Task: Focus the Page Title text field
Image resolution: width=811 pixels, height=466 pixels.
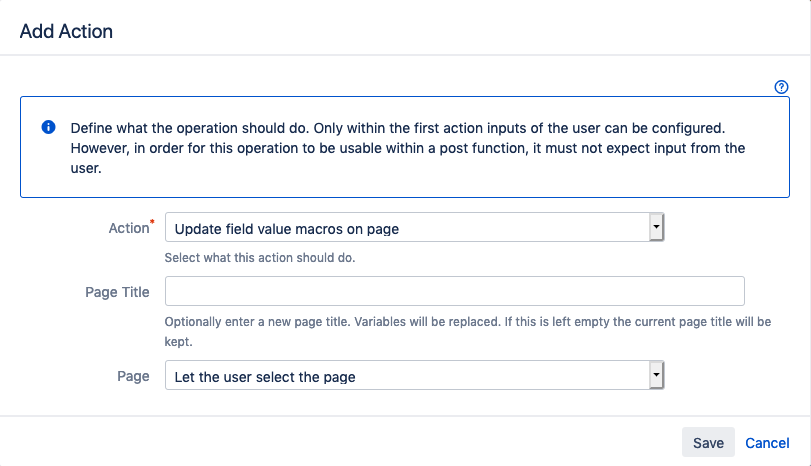Action: 455,291
